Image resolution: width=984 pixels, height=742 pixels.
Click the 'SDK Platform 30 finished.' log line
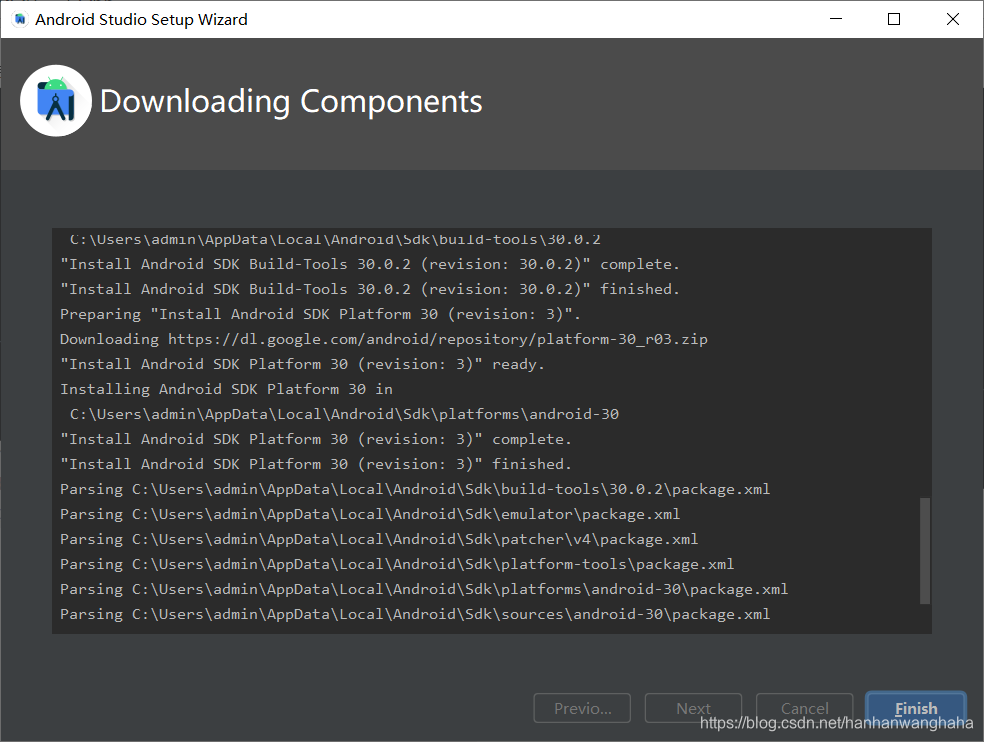click(x=316, y=464)
